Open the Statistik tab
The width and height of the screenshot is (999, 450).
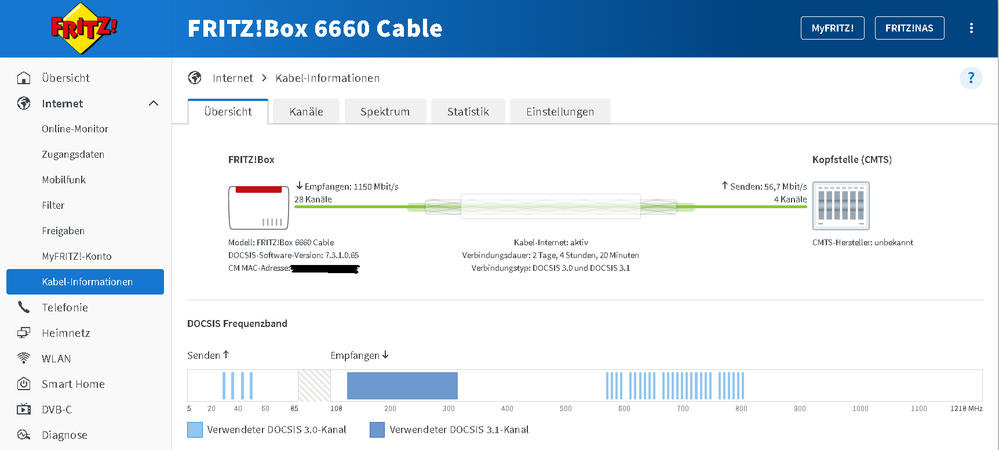(x=468, y=112)
